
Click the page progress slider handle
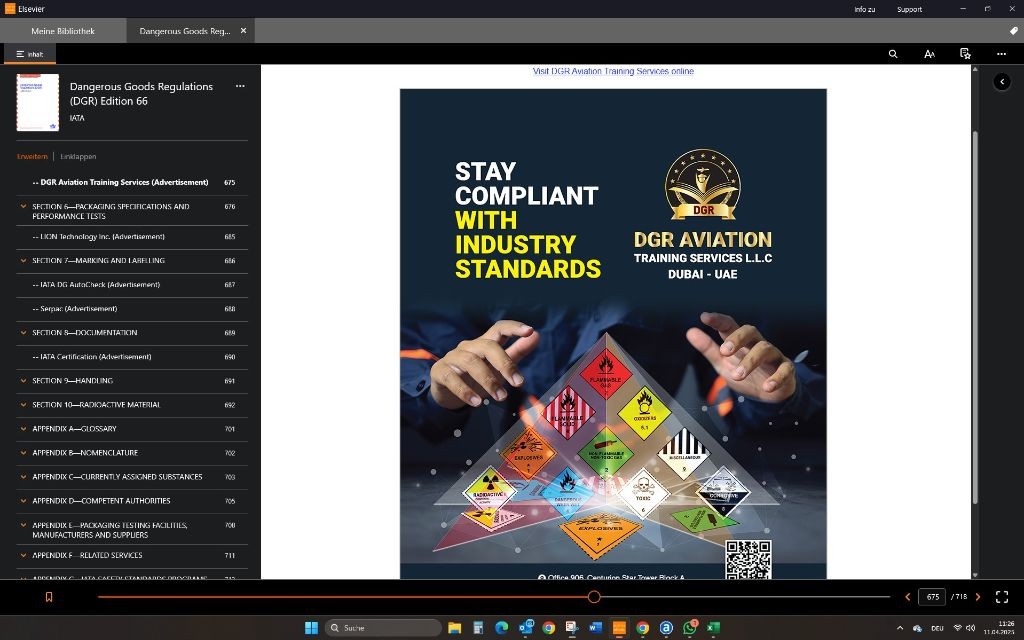pyautogui.click(x=594, y=597)
